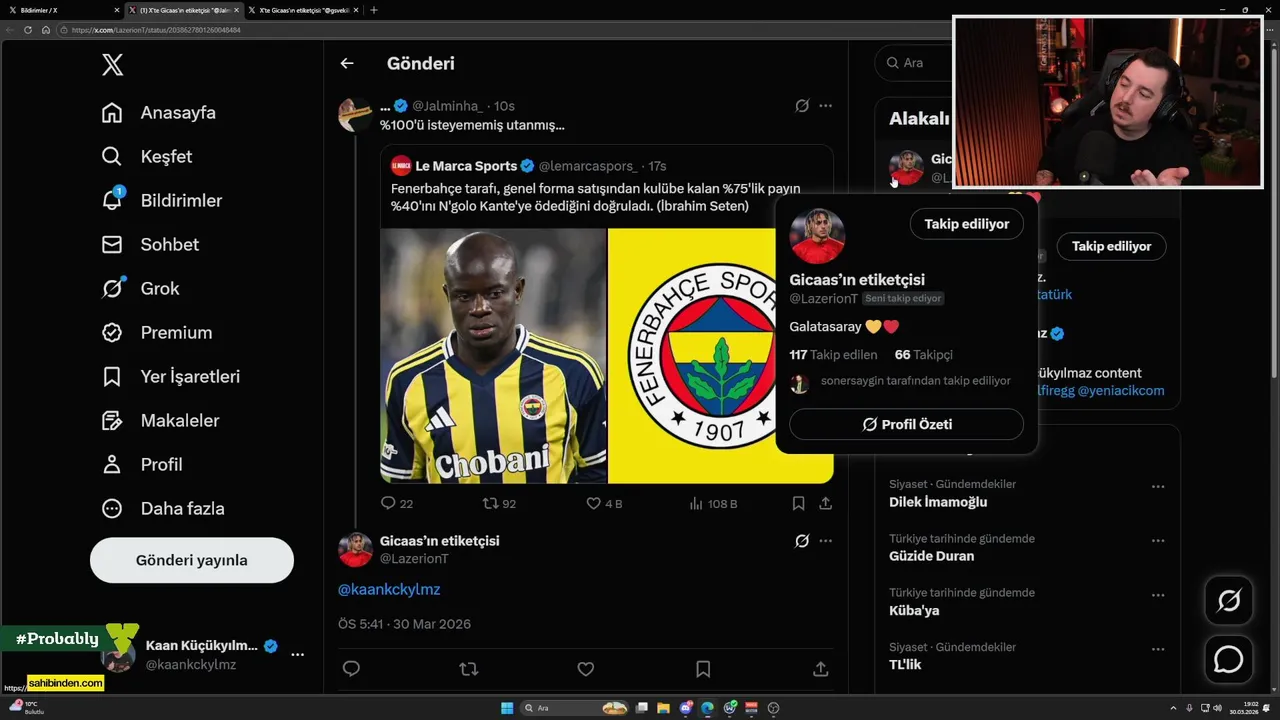Viewport: 1280px width, 720px height.
Task: Toggle Takip ediliyor in the right sidebar
Action: coord(1112,246)
